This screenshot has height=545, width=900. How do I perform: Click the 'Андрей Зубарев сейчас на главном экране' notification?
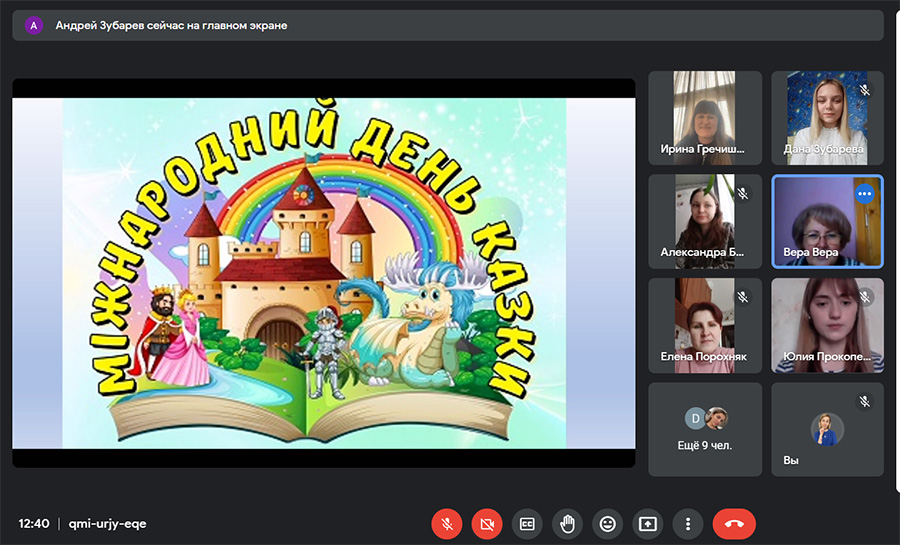[170, 26]
